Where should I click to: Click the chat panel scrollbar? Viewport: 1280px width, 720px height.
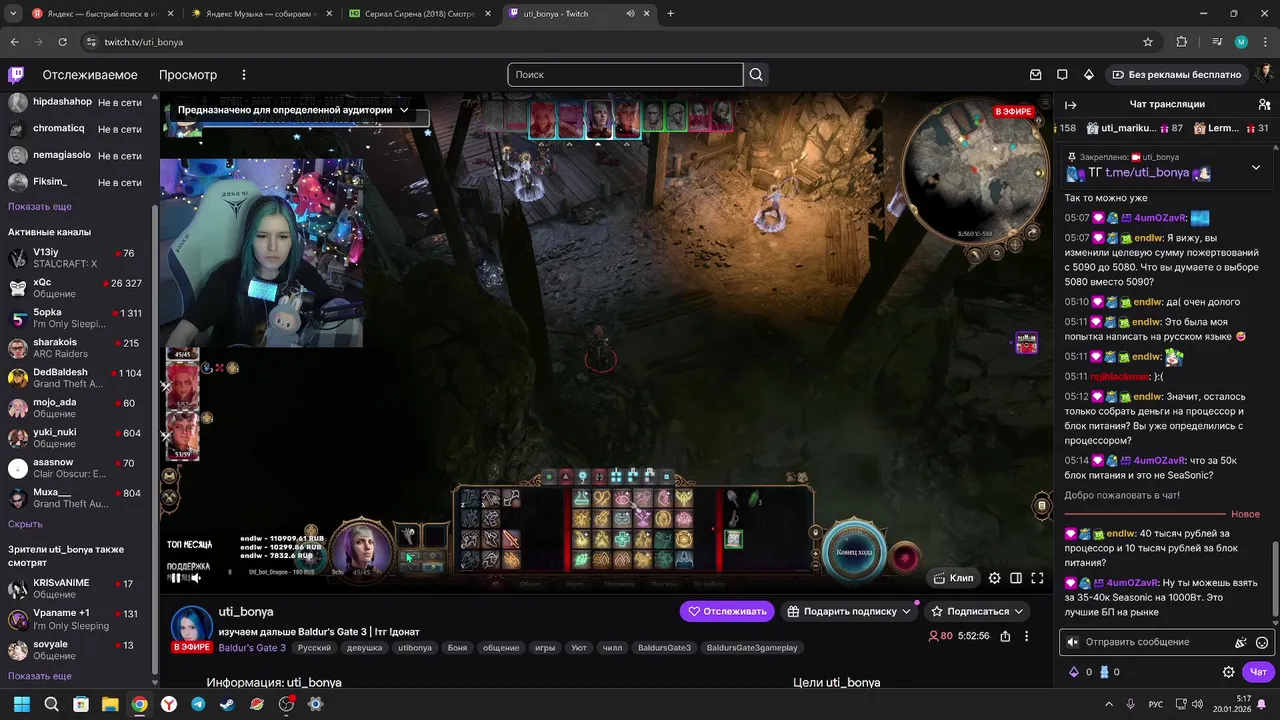click(x=1275, y=580)
